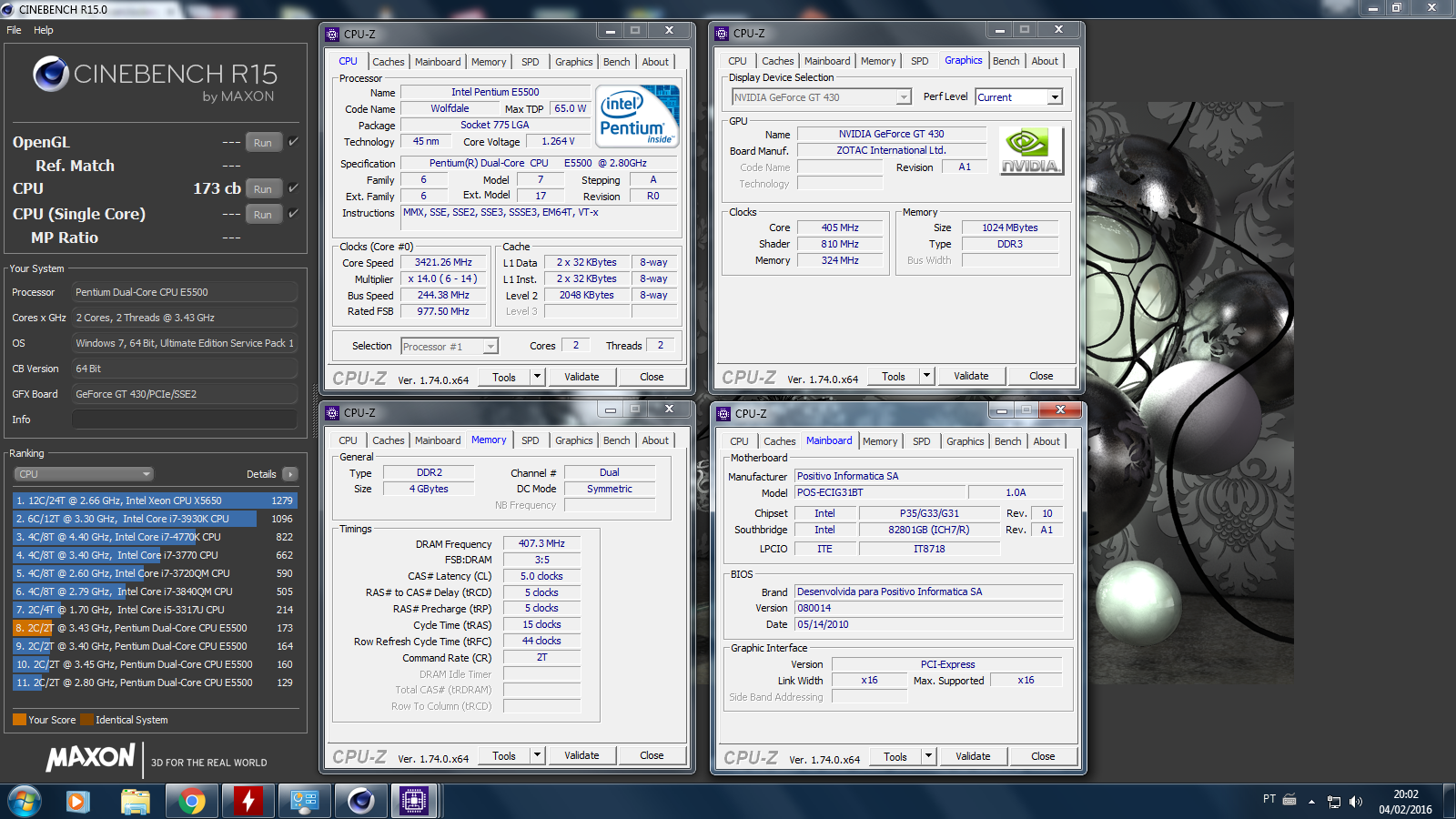Click the PT language indicator
Viewport: 1456px width, 819px height.
[1269, 799]
